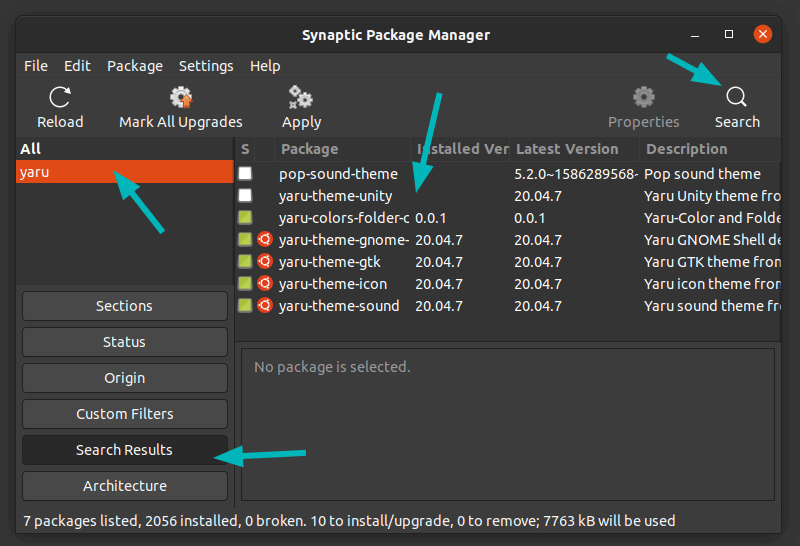The width and height of the screenshot is (800, 546).
Task: Click Ubuntu logo icon beside yaru-theme-sound
Action: click(265, 306)
